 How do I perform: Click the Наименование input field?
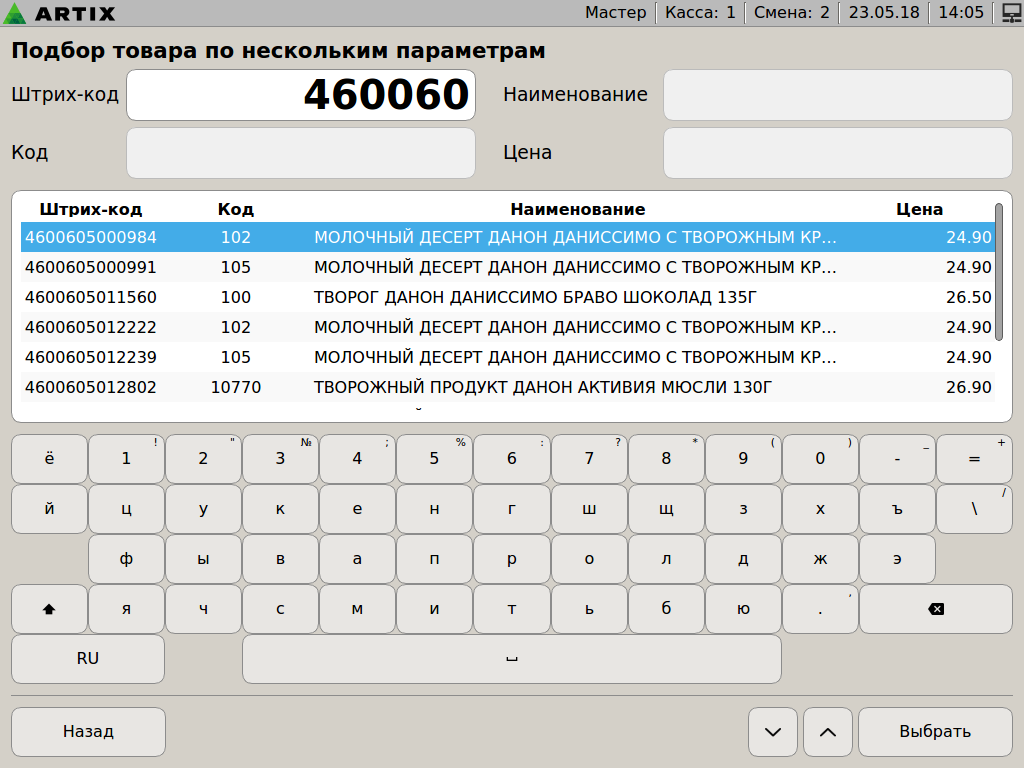[838, 95]
